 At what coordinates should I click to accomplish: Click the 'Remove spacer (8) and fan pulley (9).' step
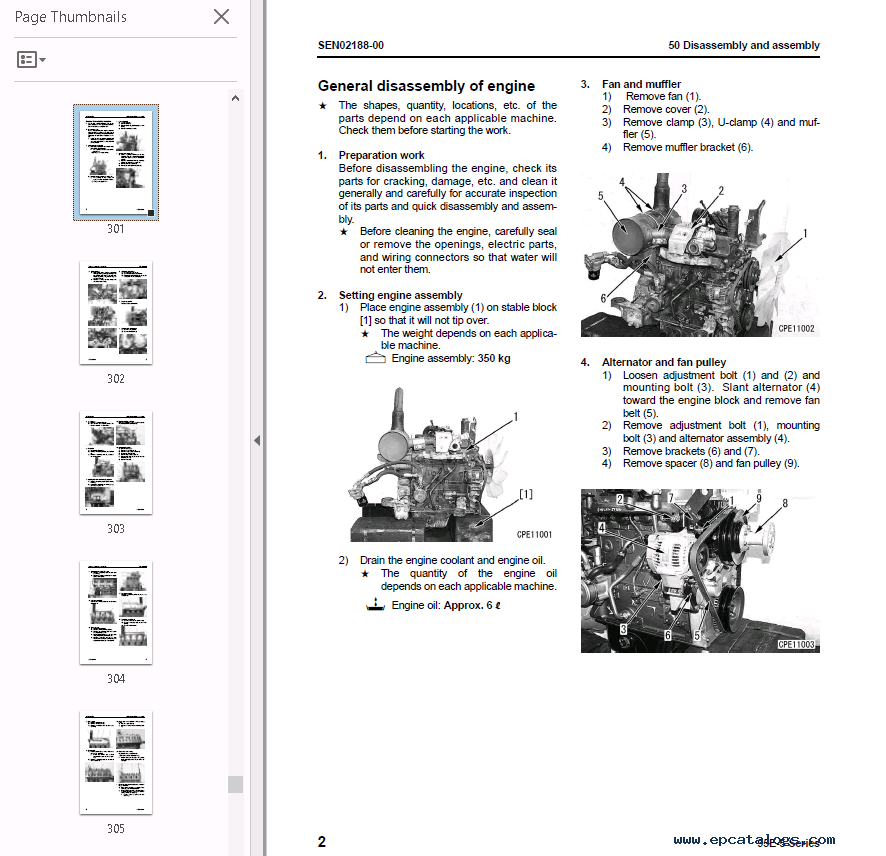711,463
